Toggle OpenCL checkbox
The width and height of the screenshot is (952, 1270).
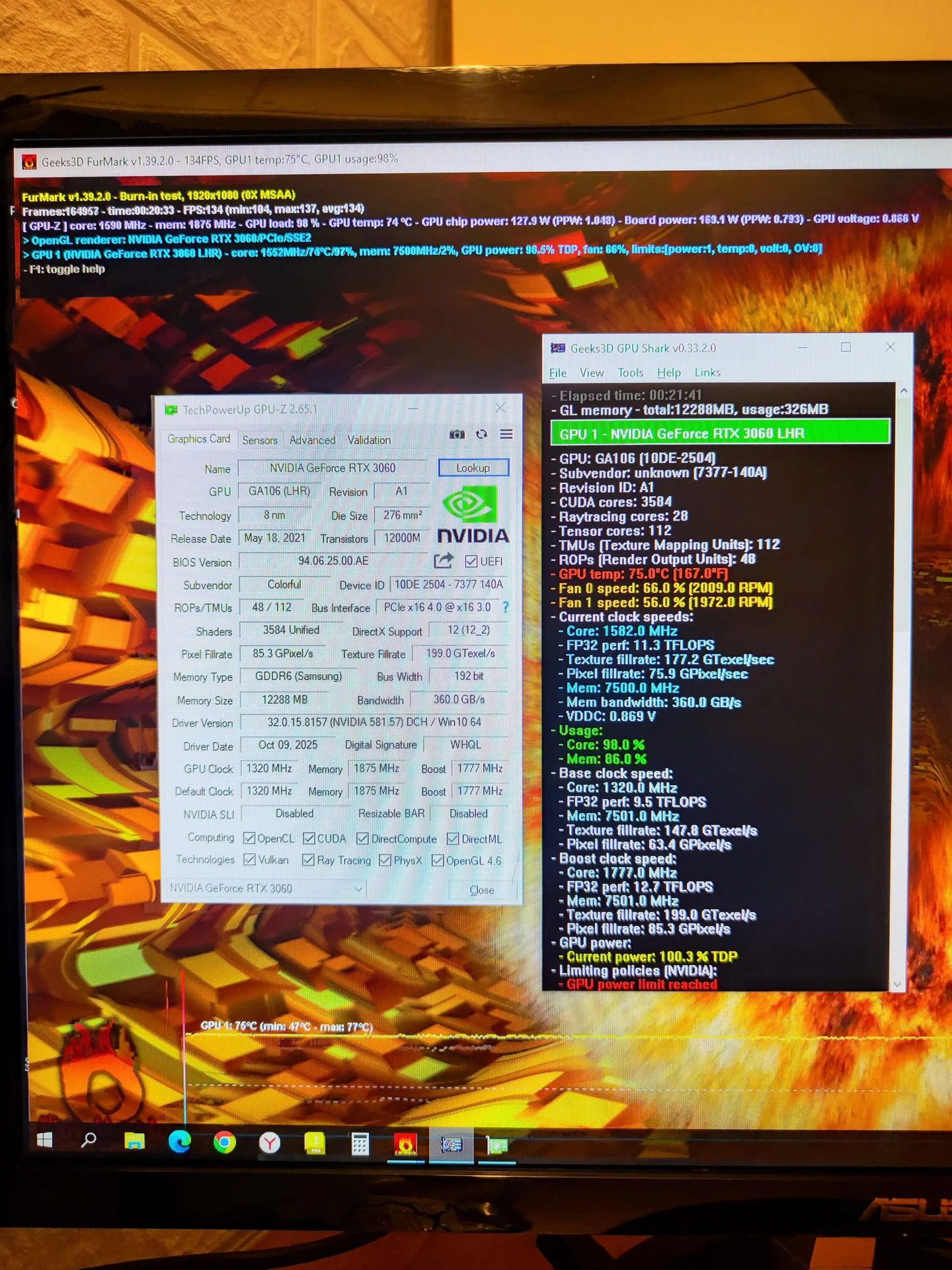(x=249, y=838)
